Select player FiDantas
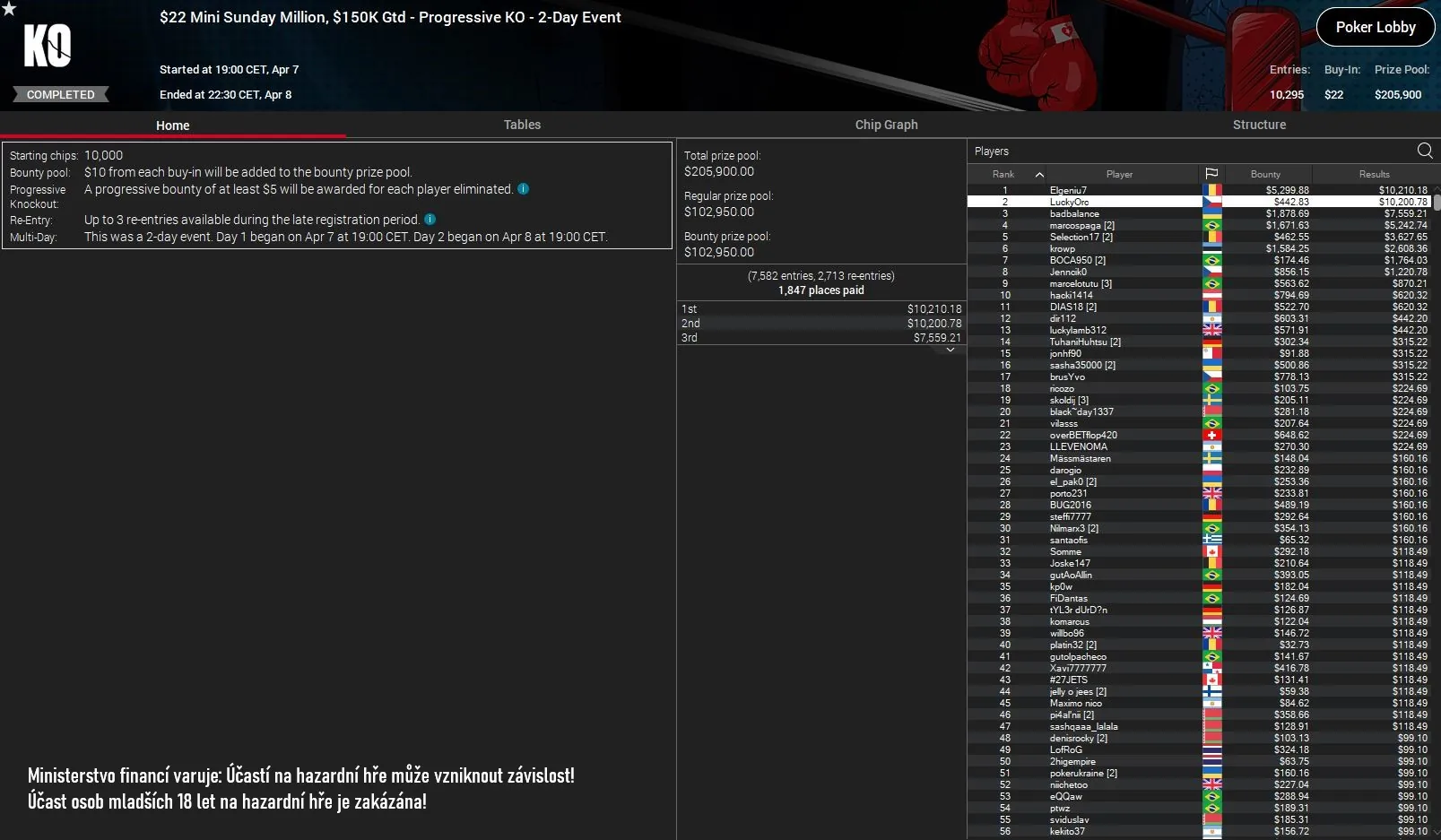This screenshot has height=840, width=1441. pos(1200,598)
